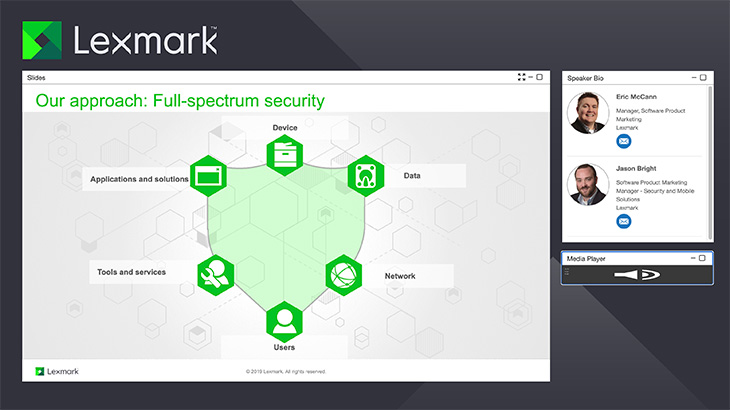Click the Speaker Bio title bar

[x=620, y=77]
